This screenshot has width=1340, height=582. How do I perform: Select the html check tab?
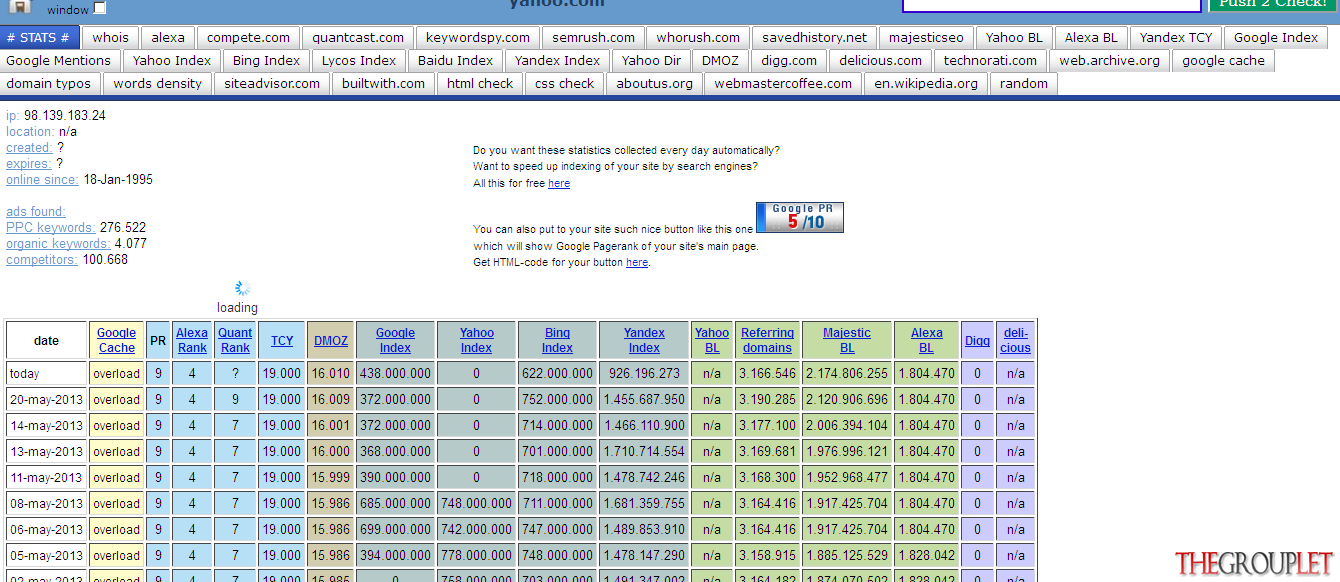480,84
